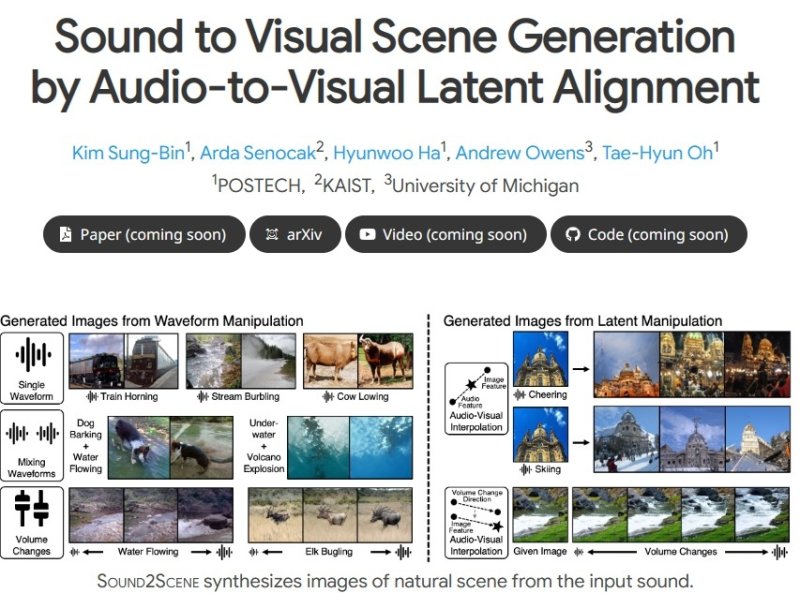Click the GitHub icon in the Code button

click(573, 235)
